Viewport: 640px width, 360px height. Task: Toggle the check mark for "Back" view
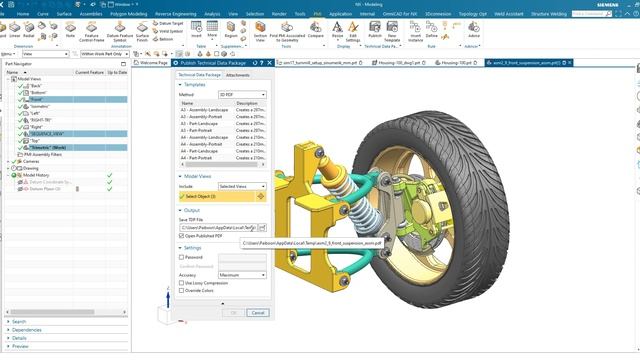pos(20,86)
